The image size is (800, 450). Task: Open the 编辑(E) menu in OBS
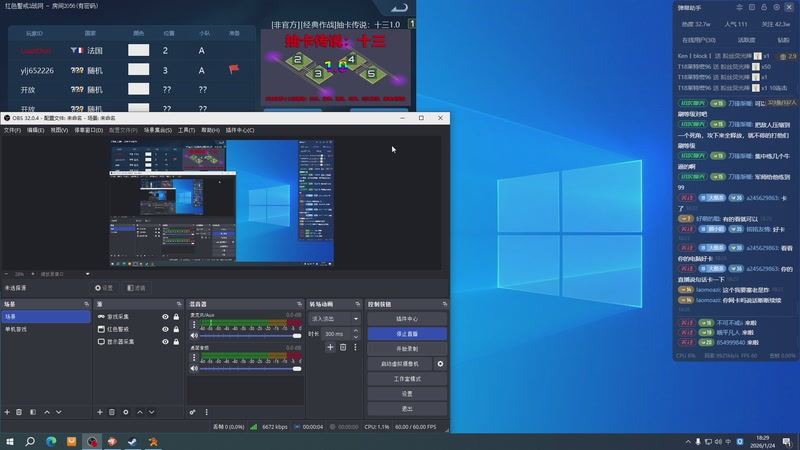pyautogui.click(x=35, y=130)
